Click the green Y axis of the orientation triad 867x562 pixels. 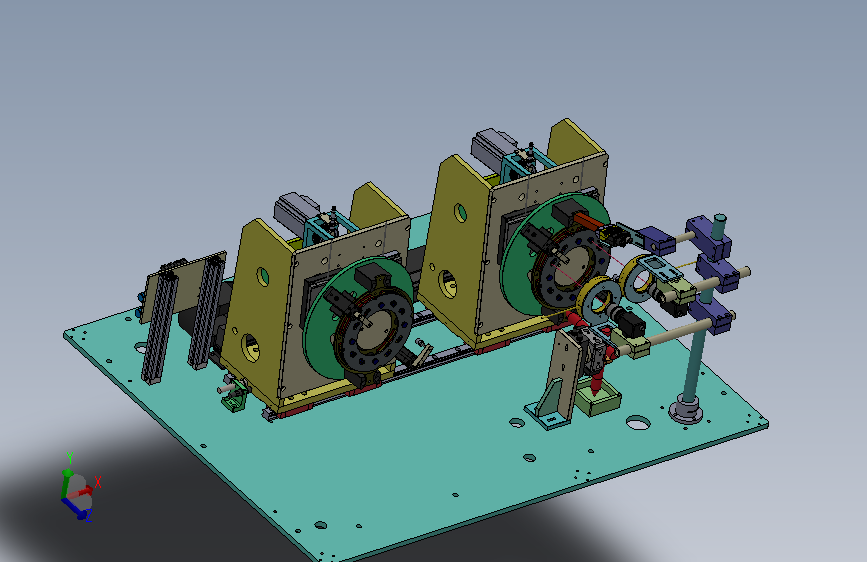[66, 481]
